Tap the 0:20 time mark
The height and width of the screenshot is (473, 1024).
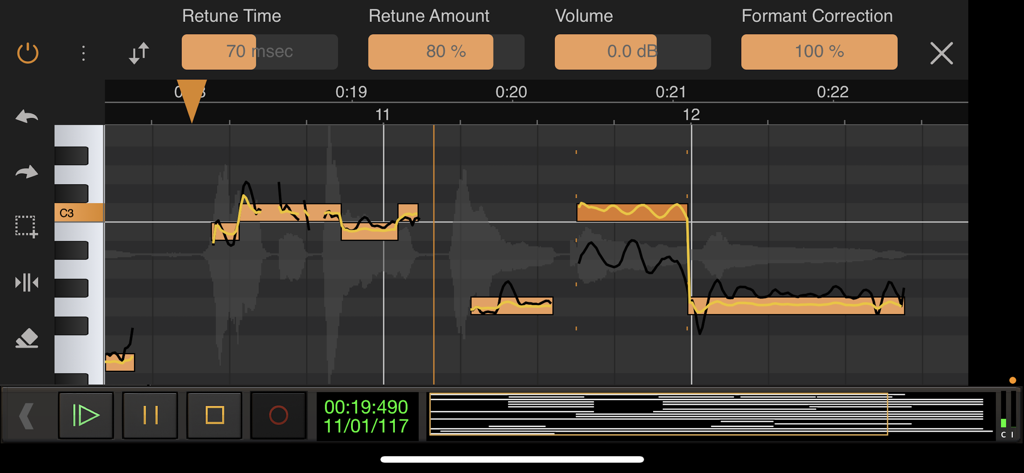pyautogui.click(x=511, y=92)
